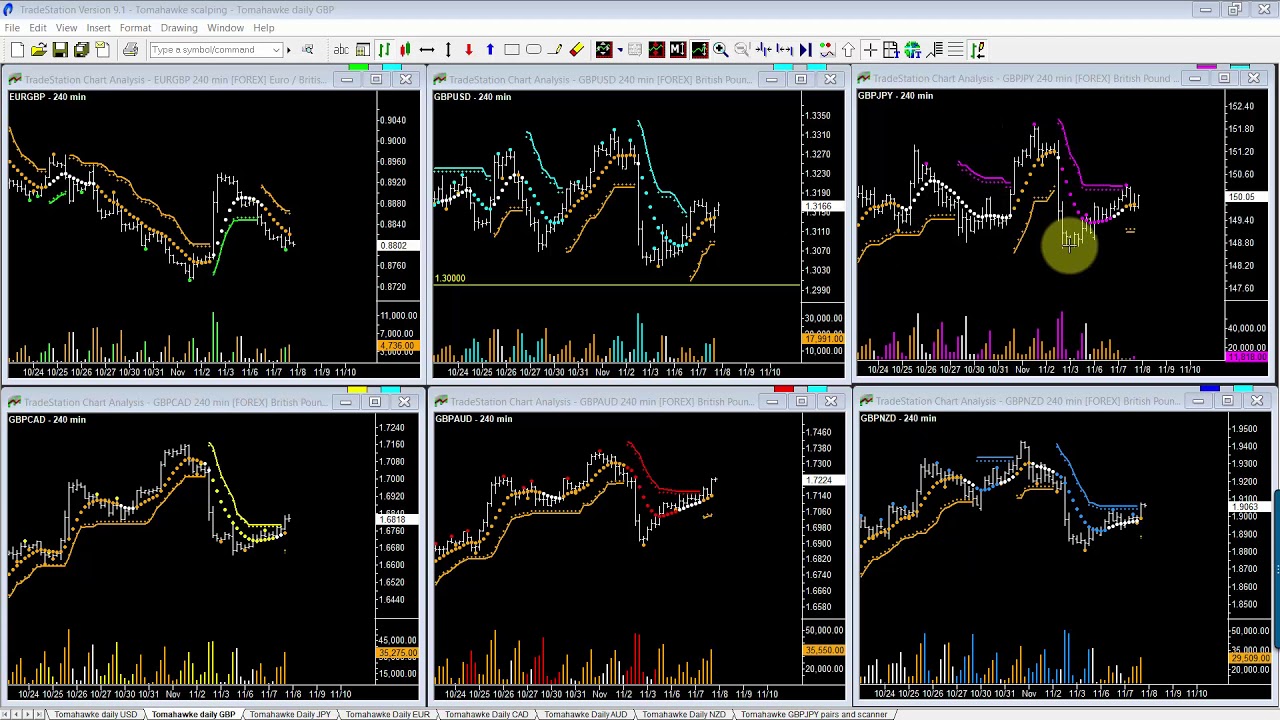The height and width of the screenshot is (720, 1280).
Task: Switch to Tomahawke Daily EUR tab
Action: tap(387, 714)
